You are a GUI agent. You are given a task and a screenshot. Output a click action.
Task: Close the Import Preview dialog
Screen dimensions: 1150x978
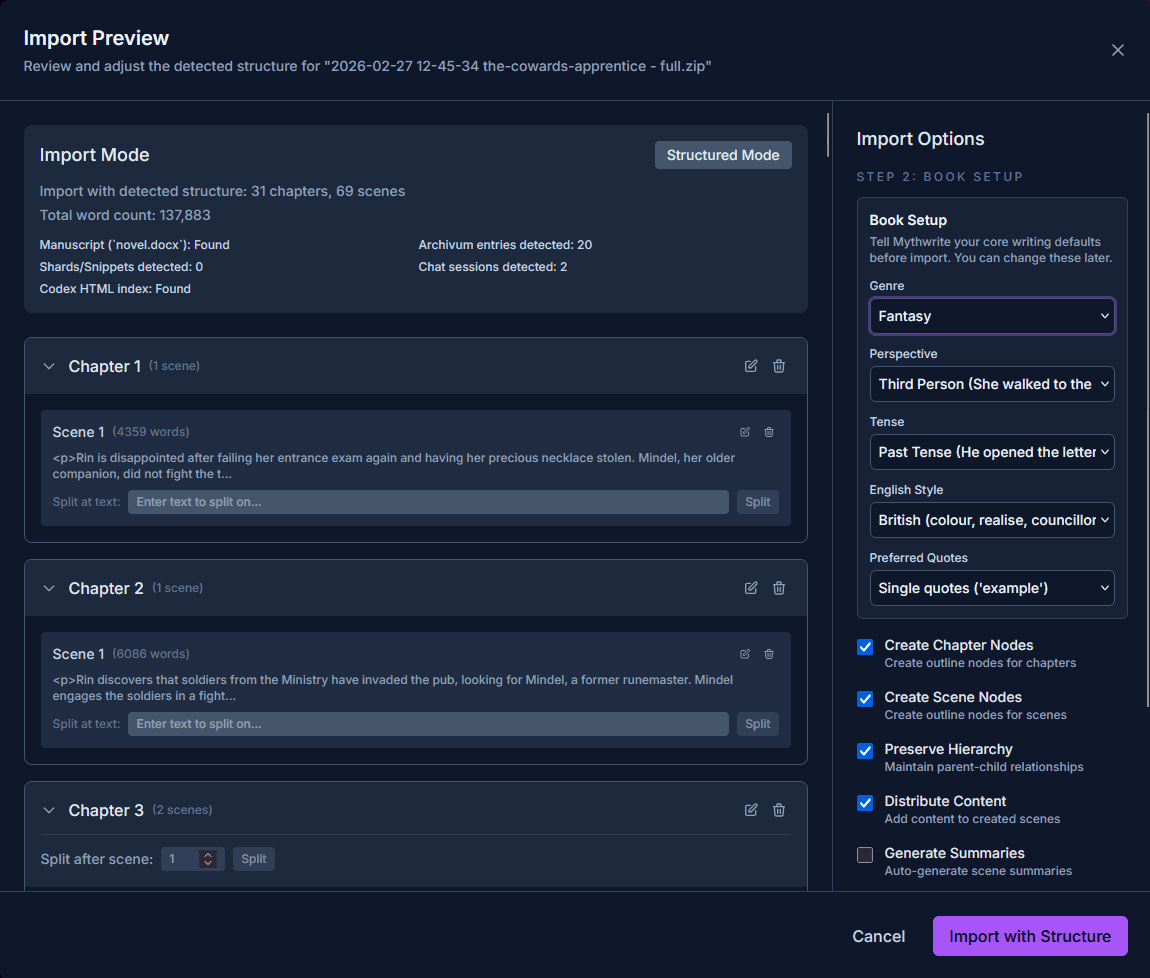1117,50
